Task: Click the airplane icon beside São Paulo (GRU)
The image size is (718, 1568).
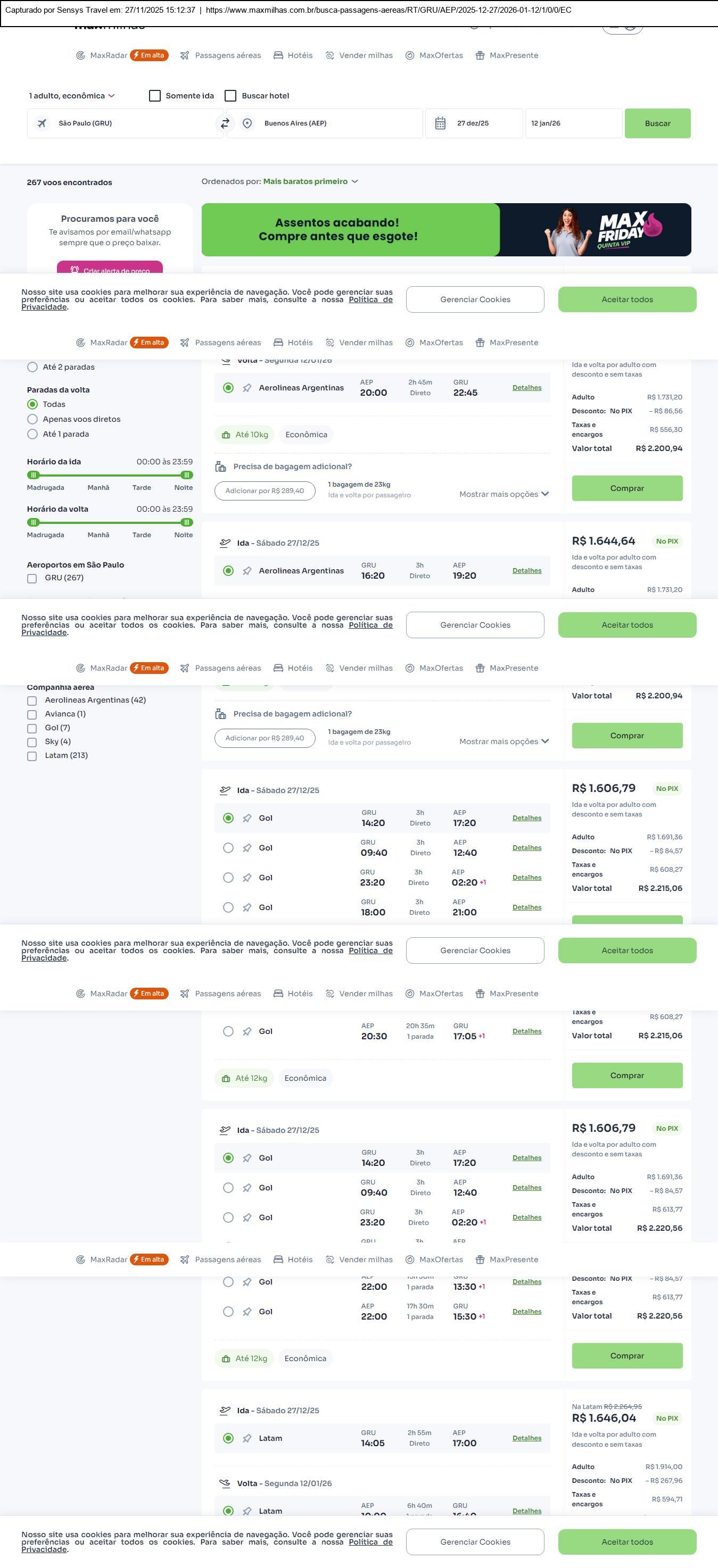Action: 42,123
